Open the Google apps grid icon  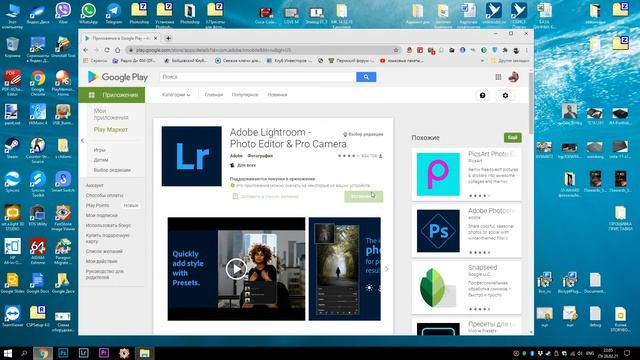click(x=498, y=77)
